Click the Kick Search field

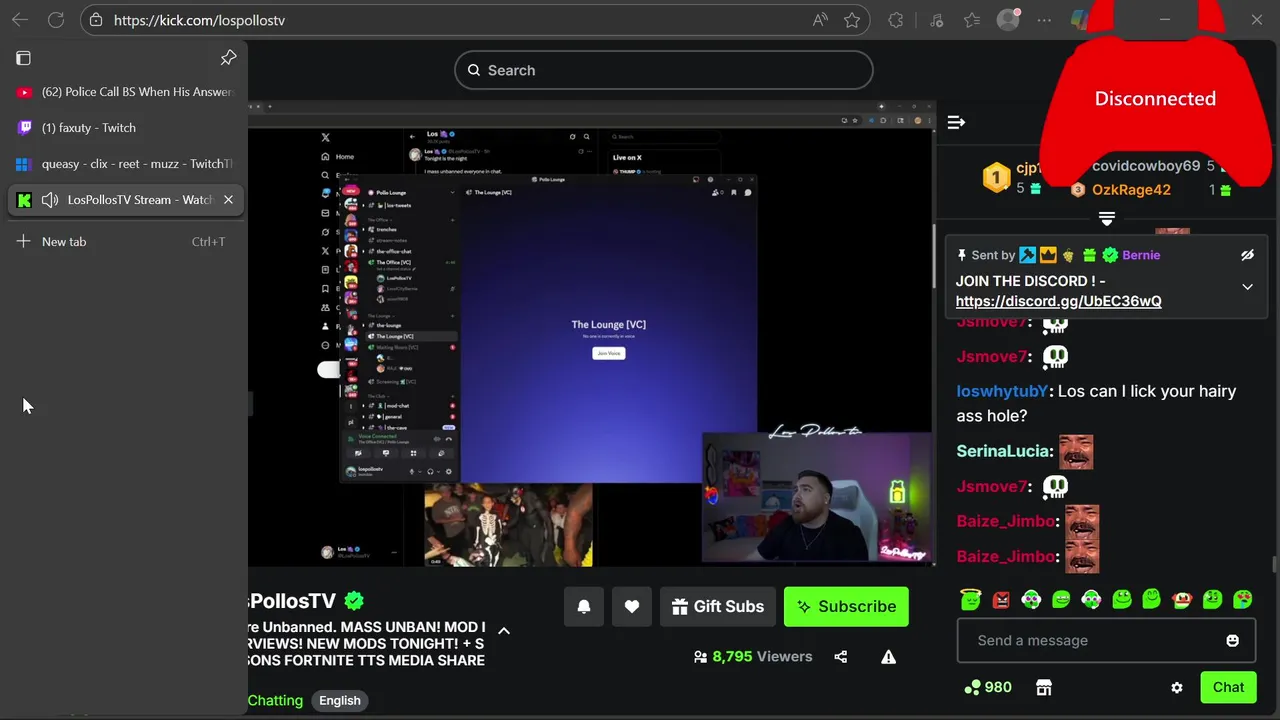664,70
